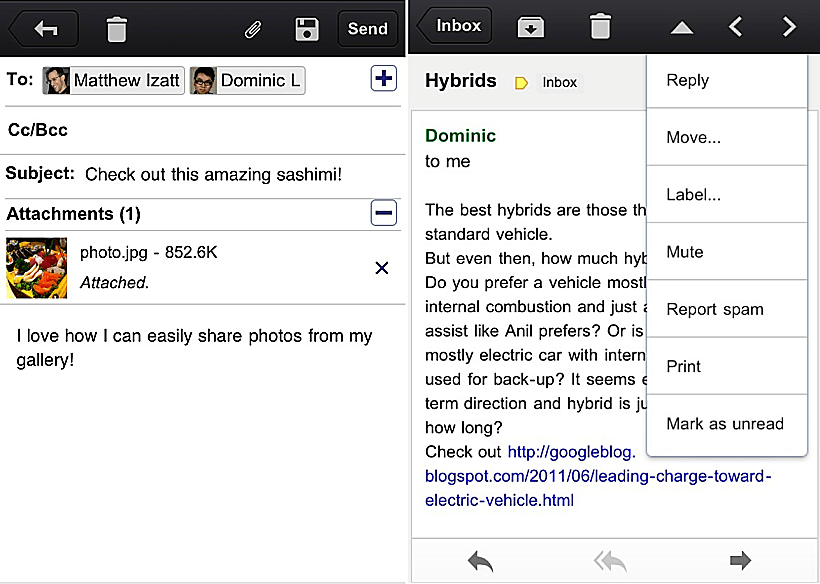Remove the photo.jpg attachment

click(x=381, y=268)
